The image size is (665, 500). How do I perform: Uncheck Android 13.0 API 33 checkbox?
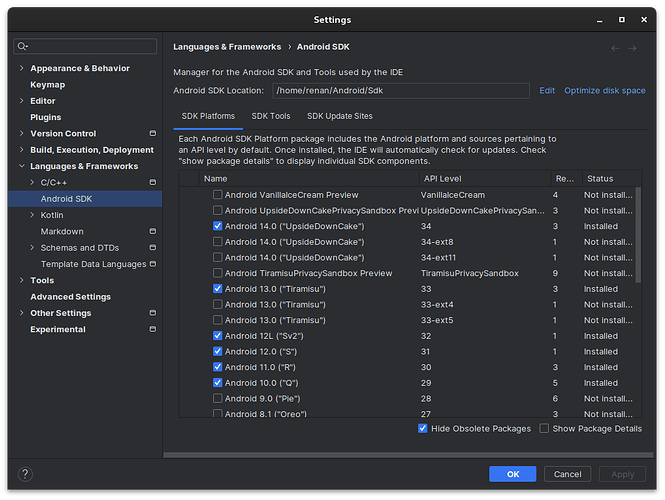pos(218,289)
